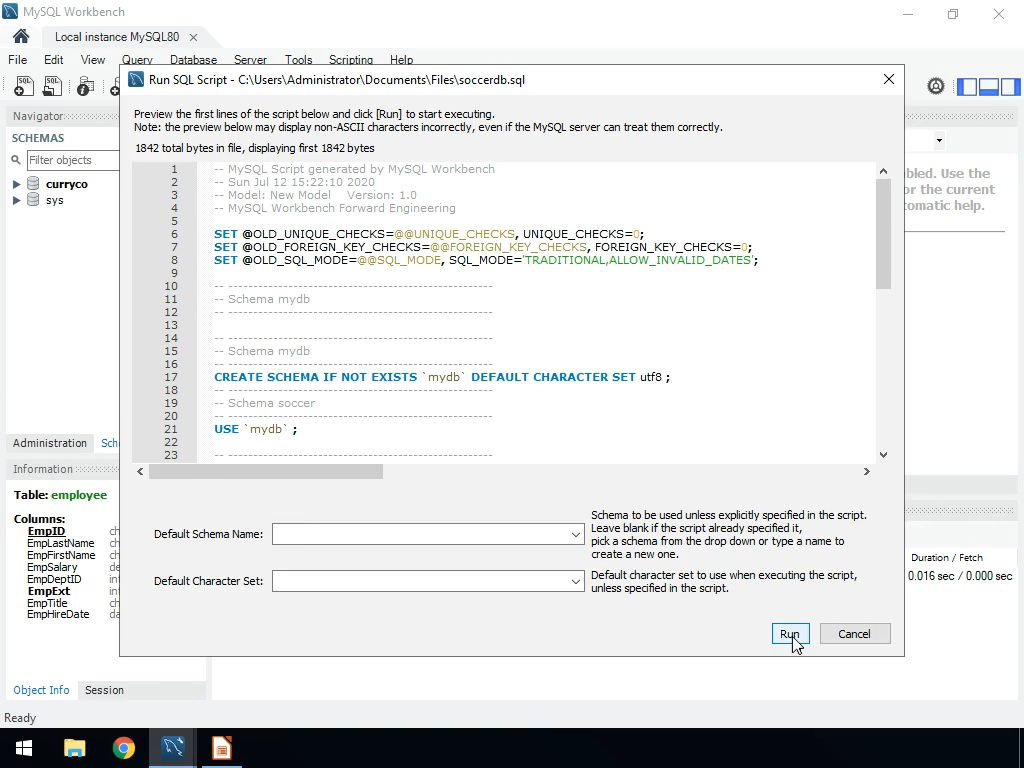The image size is (1024, 768).
Task: Click the curryco database icon
Action: (x=33, y=184)
